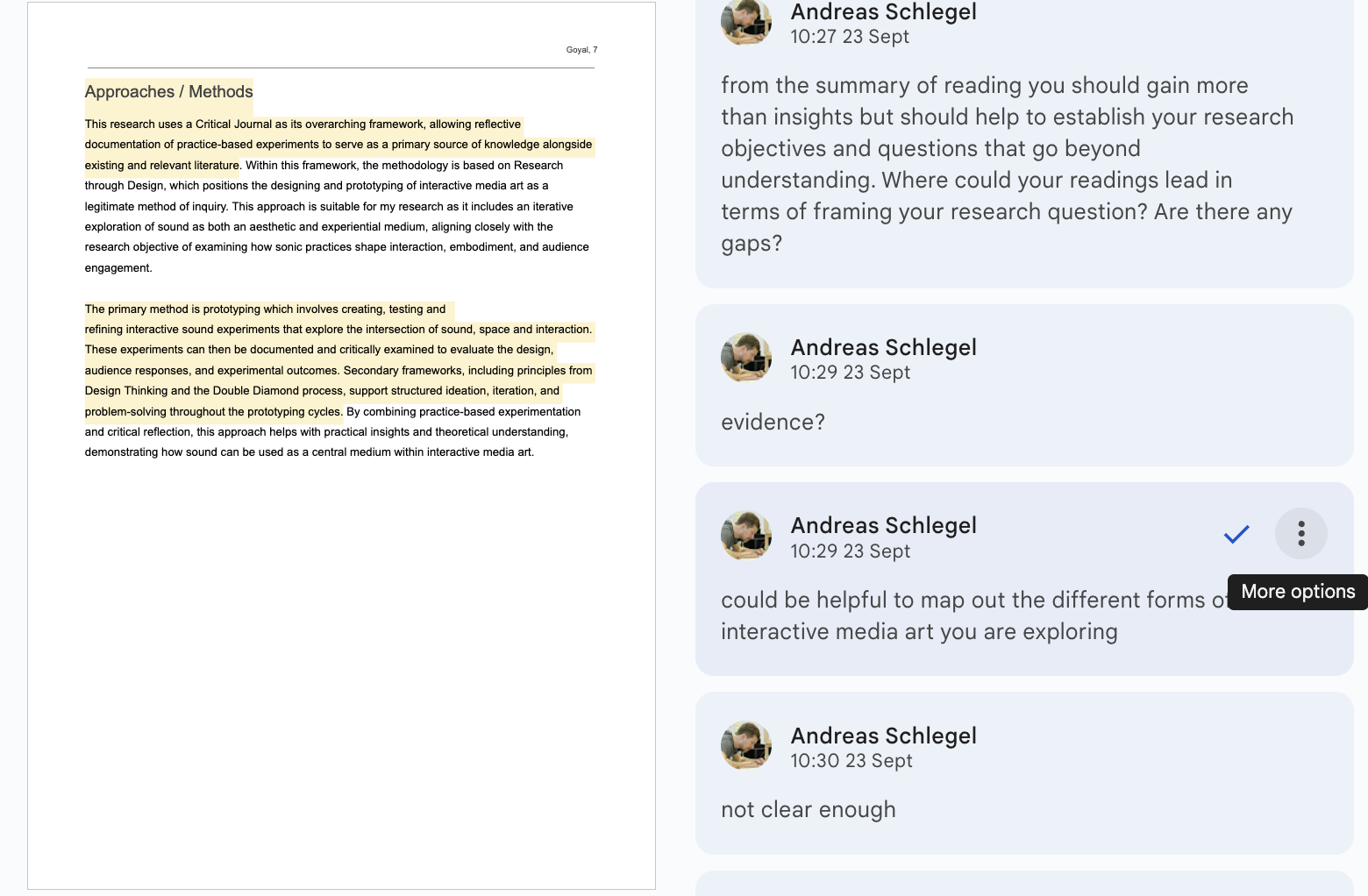Click the "10:30 23 Sept" timestamp
This screenshot has height=896, width=1368.
coord(851,761)
